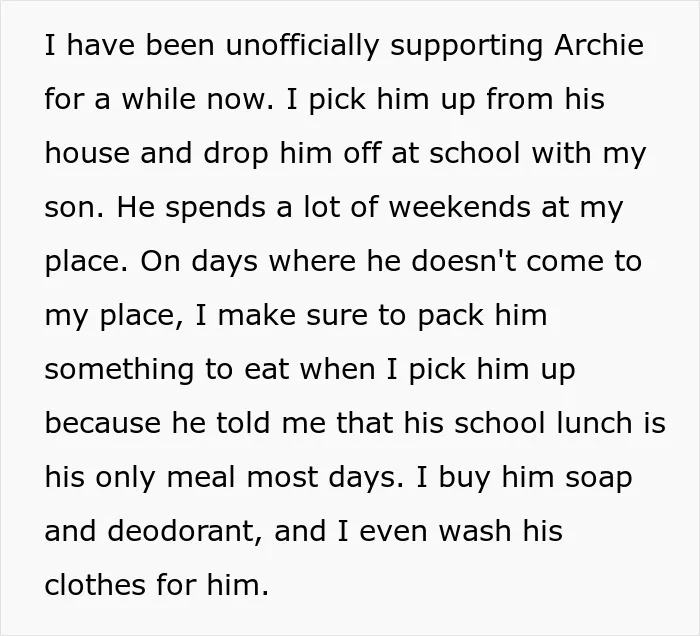This screenshot has height=636, width=700.
Task: Click the word 'doesn't' in the text
Action: (x=463, y=261)
